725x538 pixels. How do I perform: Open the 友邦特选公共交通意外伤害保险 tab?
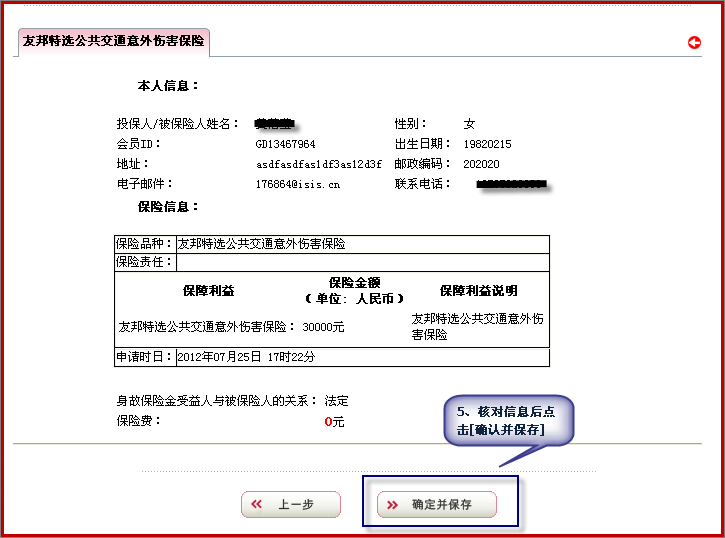[114, 42]
